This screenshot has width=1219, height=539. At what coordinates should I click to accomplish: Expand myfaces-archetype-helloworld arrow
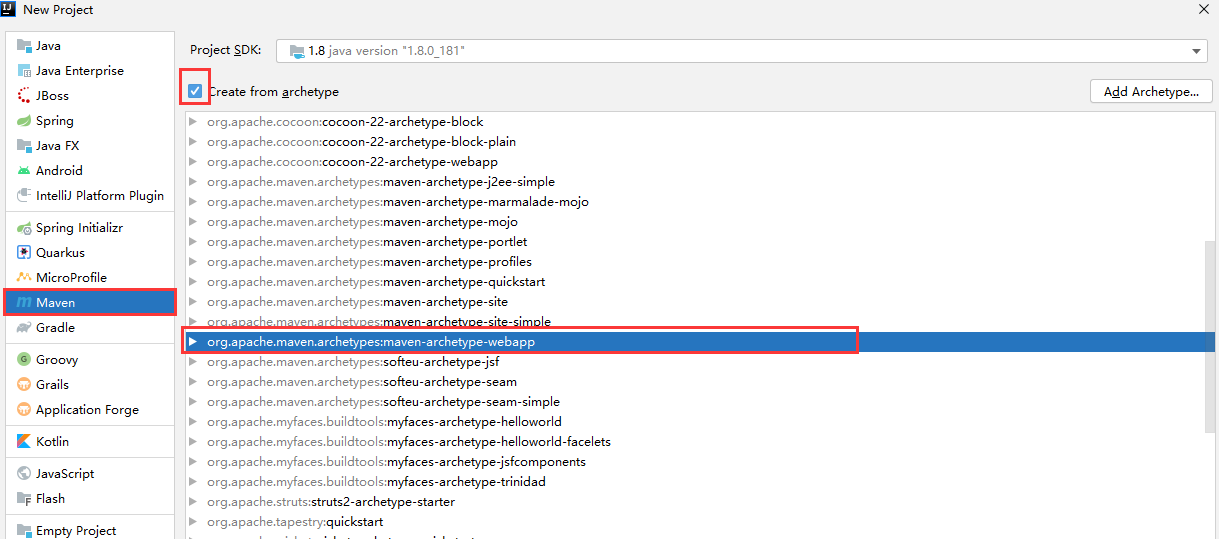click(x=193, y=422)
